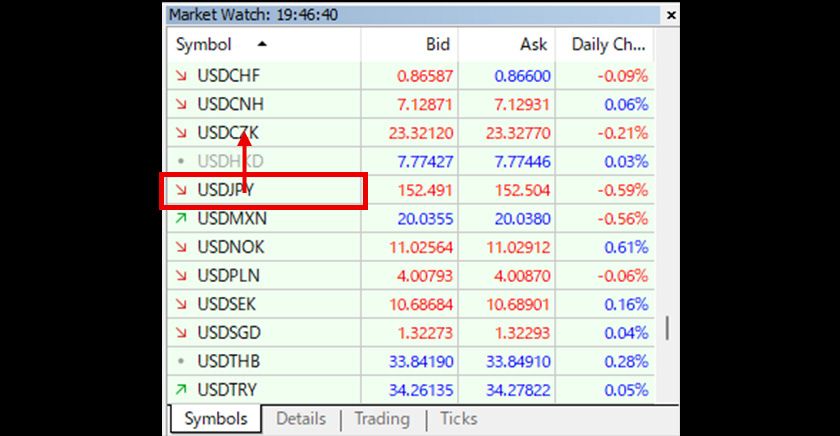This screenshot has height=436, width=840.
Task: Switch to the Details tab
Action: coord(300,419)
